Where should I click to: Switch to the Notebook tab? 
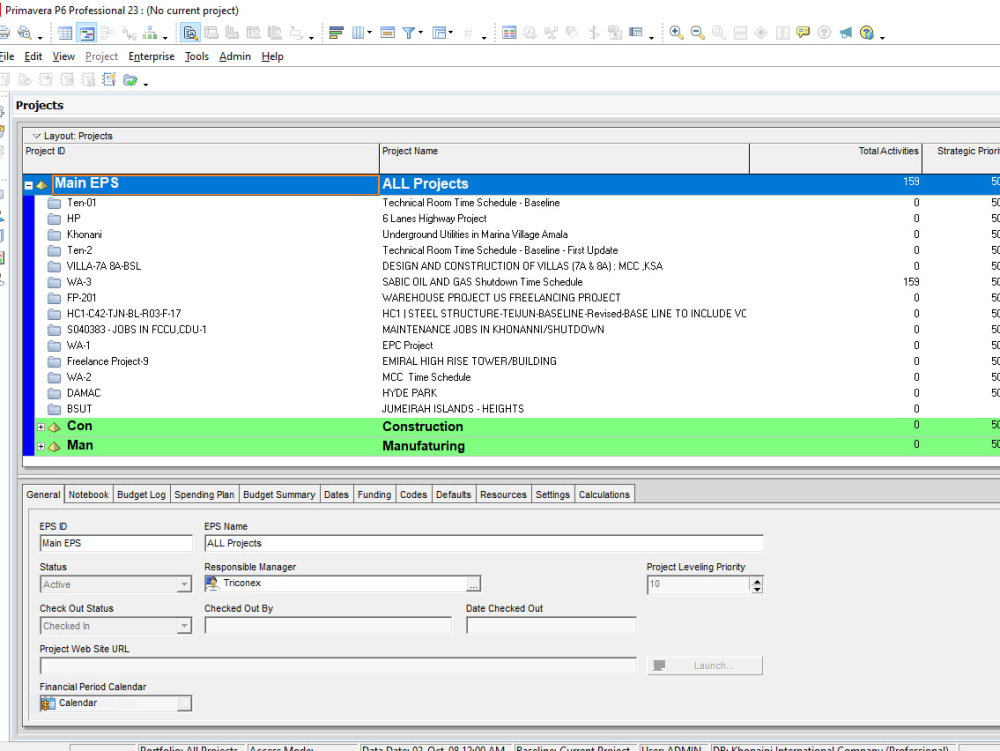pos(89,495)
